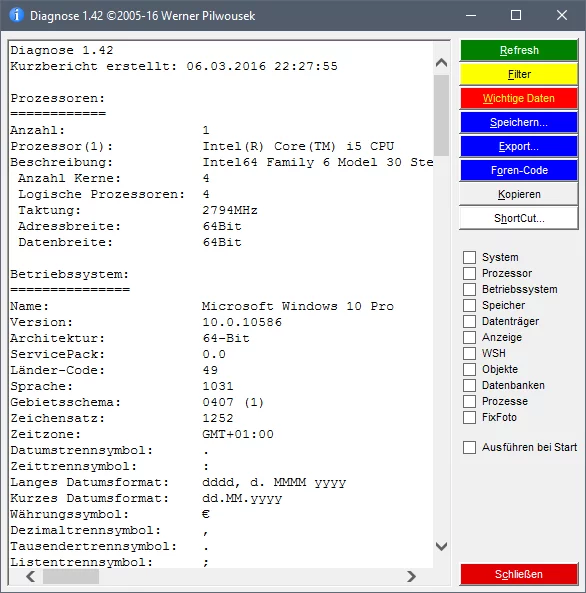This screenshot has height=593, width=586.
Task: Click the blue info icon in title bar
Action: click(16, 15)
